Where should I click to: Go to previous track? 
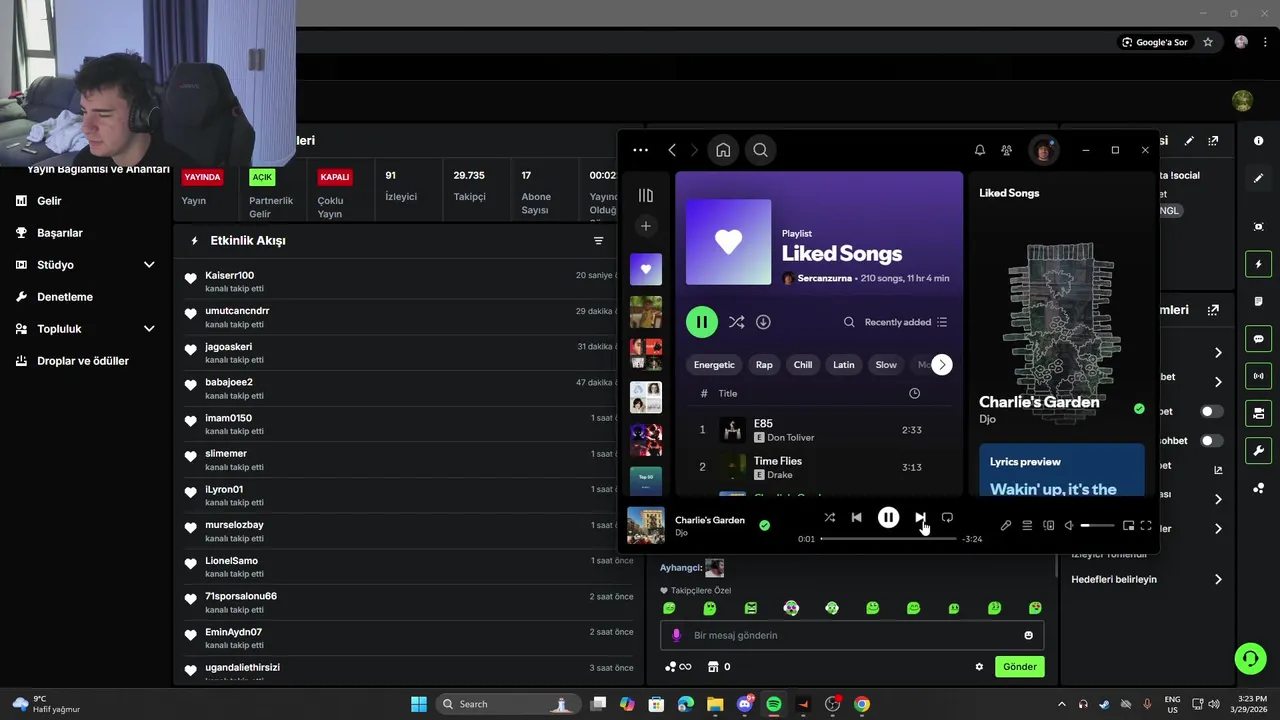click(856, 517)
